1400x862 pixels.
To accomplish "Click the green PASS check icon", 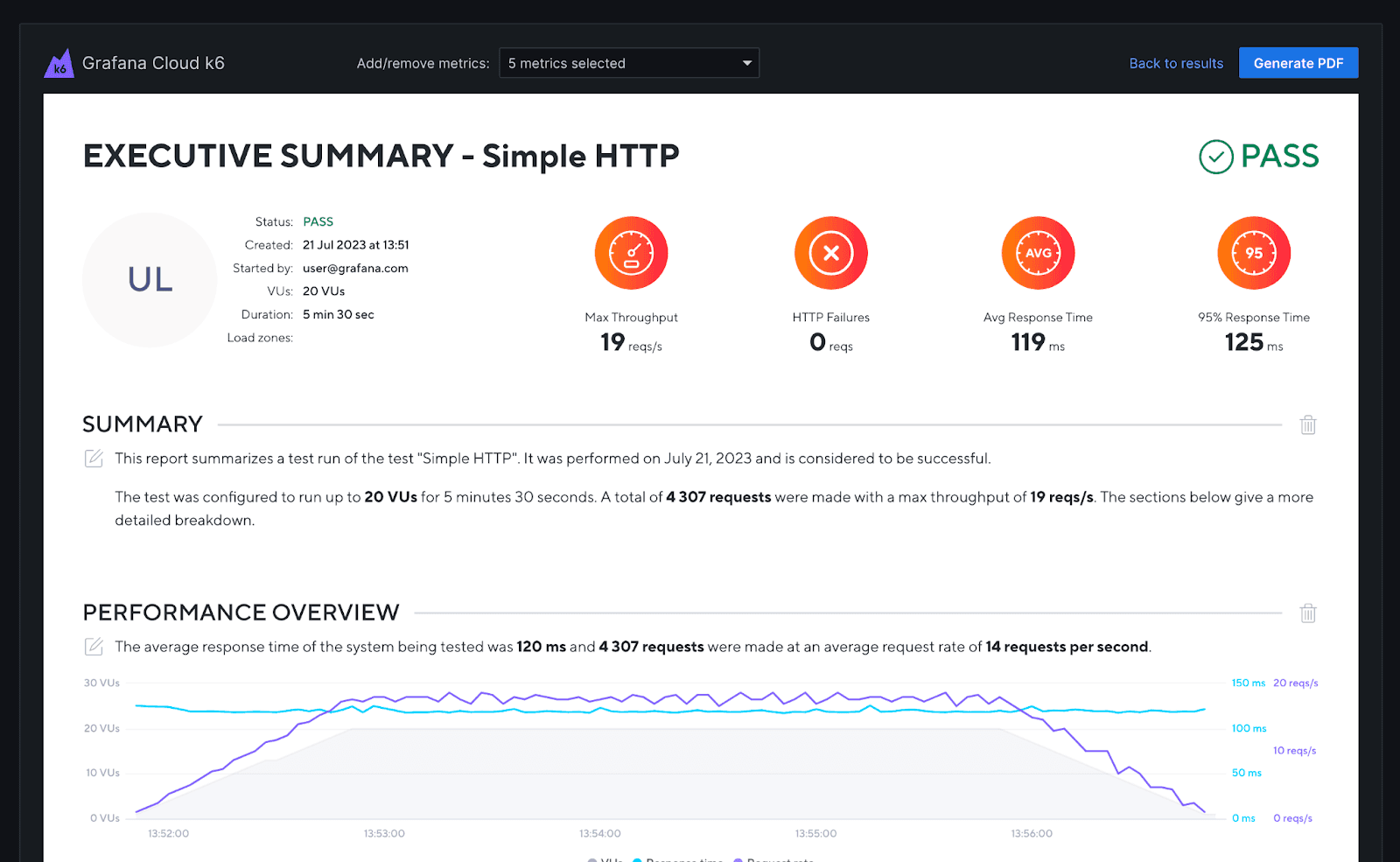I will pyautogui.click(x=1214, y=156).
